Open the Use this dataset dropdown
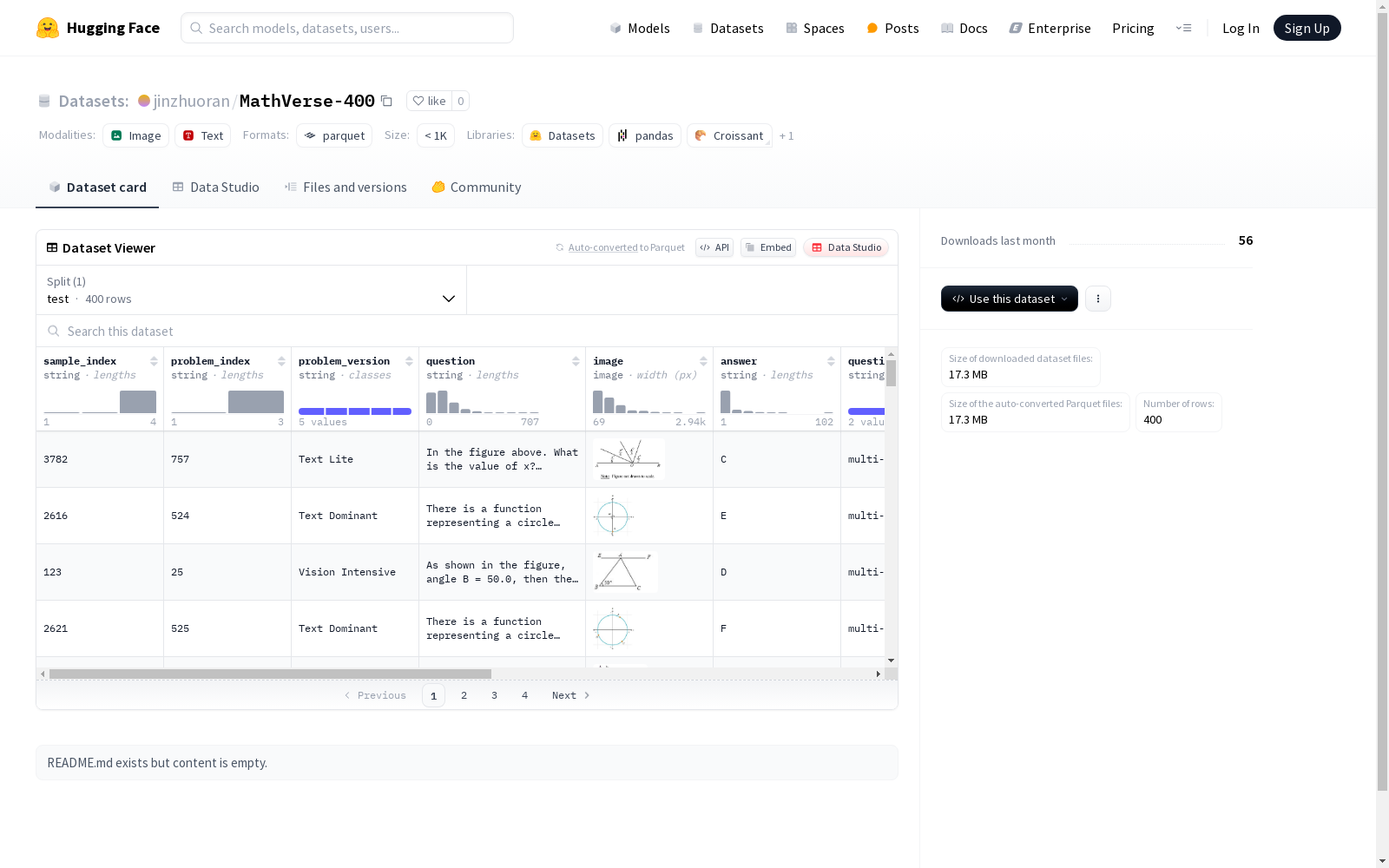Viewport: 1389px width, 868px height. tap(1010, 299)
